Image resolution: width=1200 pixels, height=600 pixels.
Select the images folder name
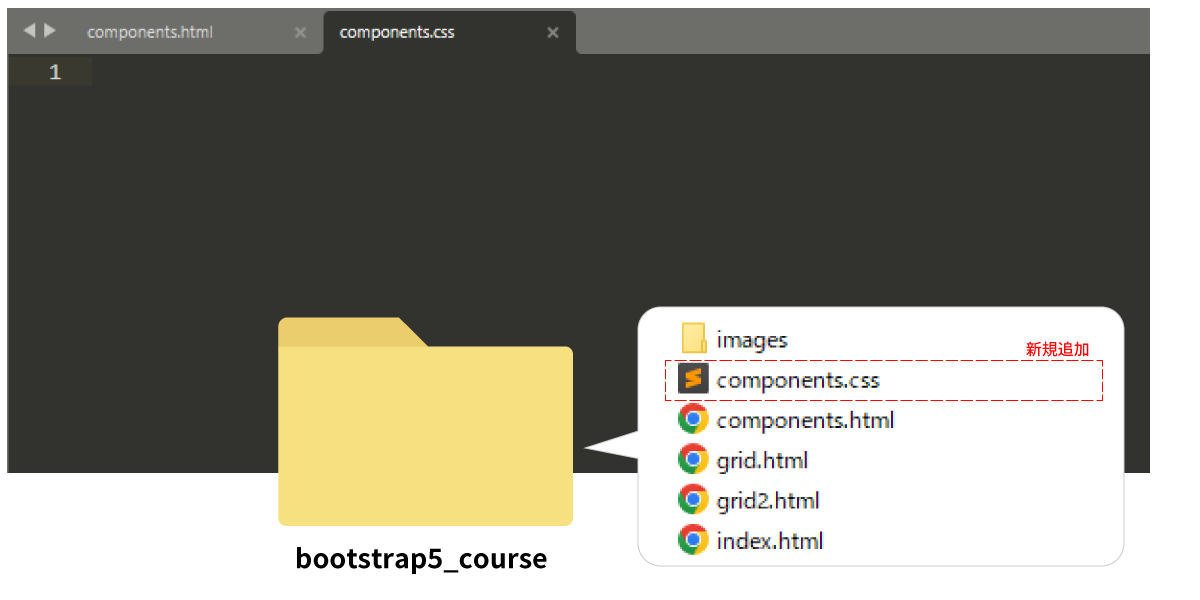click(752, 340)
